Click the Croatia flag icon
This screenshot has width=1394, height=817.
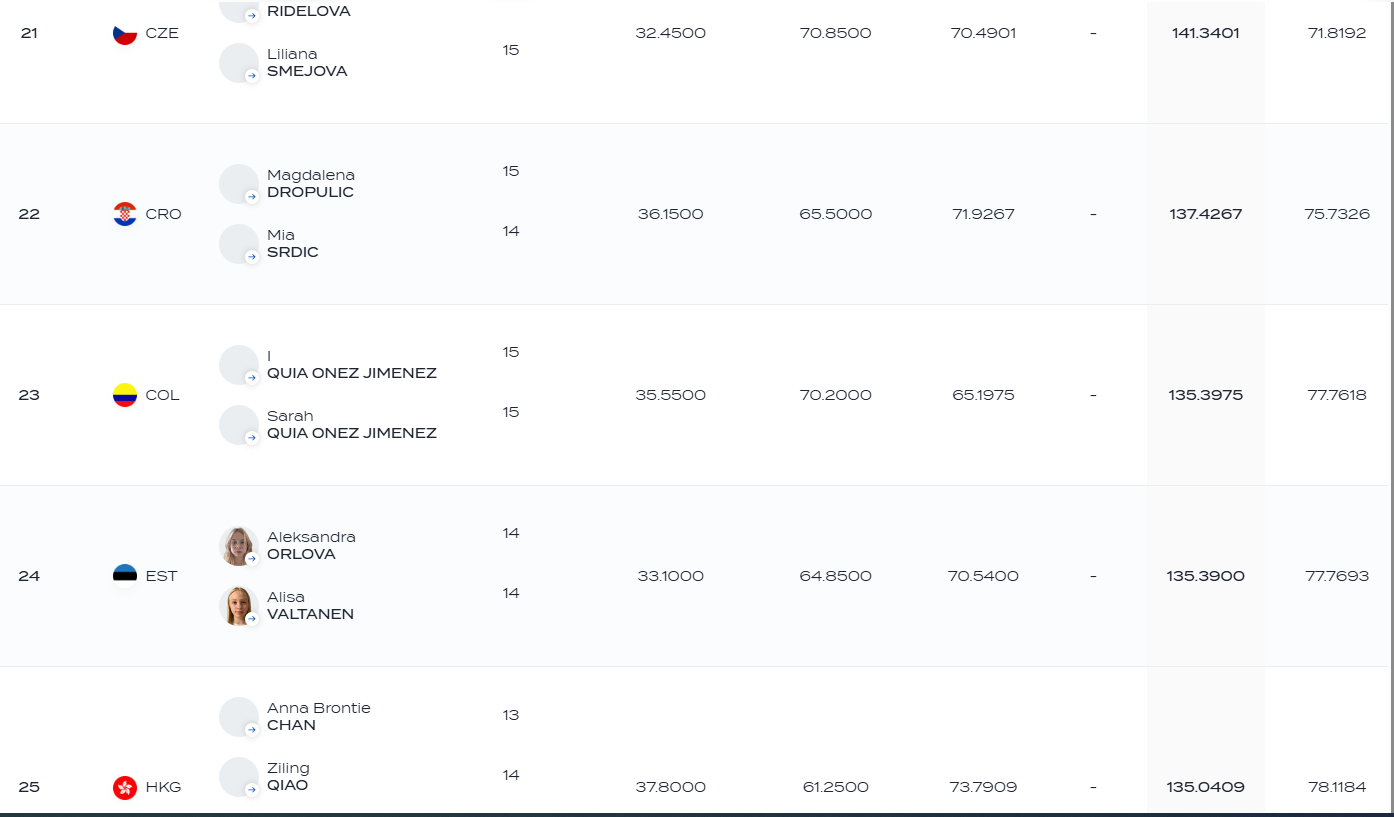[125, 214]
